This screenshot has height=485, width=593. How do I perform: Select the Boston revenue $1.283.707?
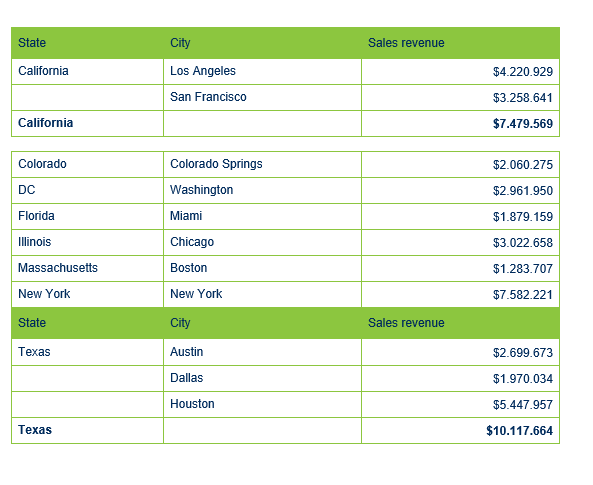(523, 269)
